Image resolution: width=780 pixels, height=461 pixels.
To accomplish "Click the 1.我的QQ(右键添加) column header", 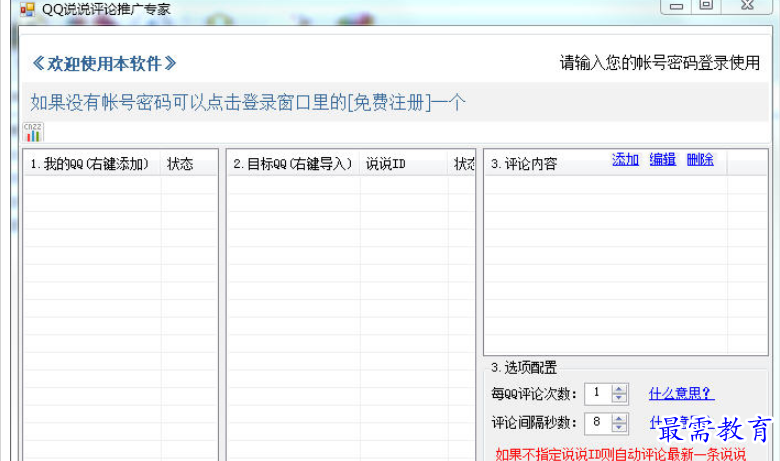I will click(x=92, y=164).
